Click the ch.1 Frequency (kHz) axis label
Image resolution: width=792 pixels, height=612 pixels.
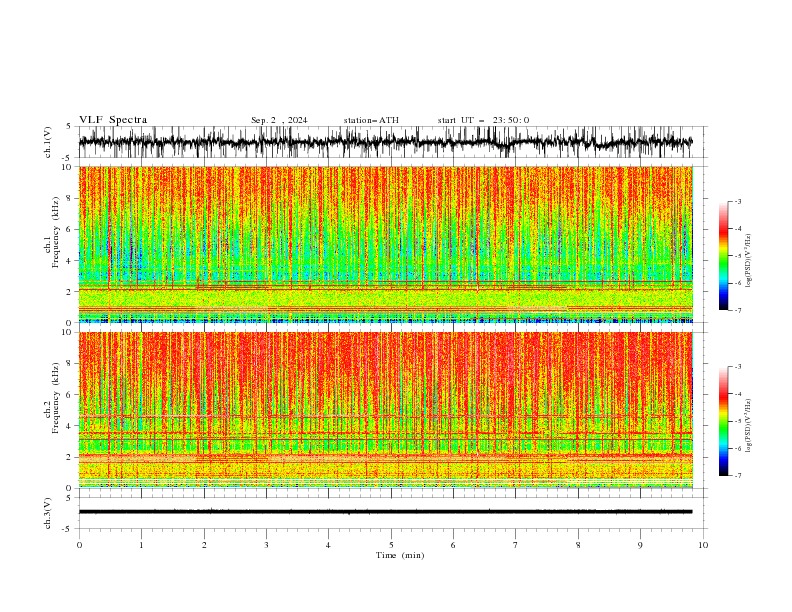51,233
